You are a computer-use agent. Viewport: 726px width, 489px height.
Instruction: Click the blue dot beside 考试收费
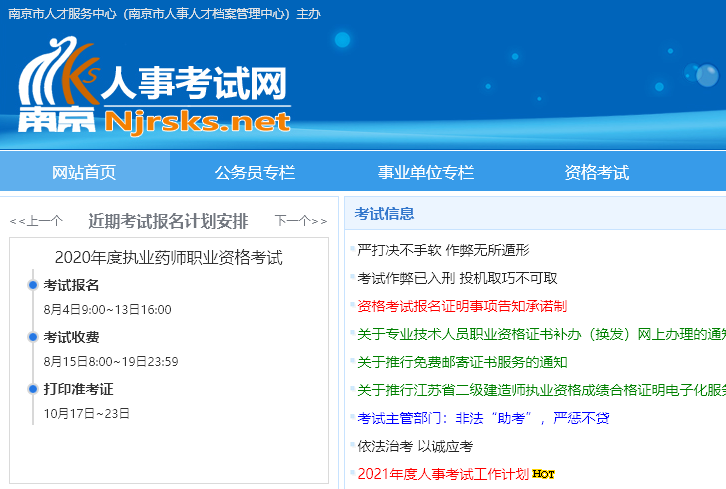33,337
